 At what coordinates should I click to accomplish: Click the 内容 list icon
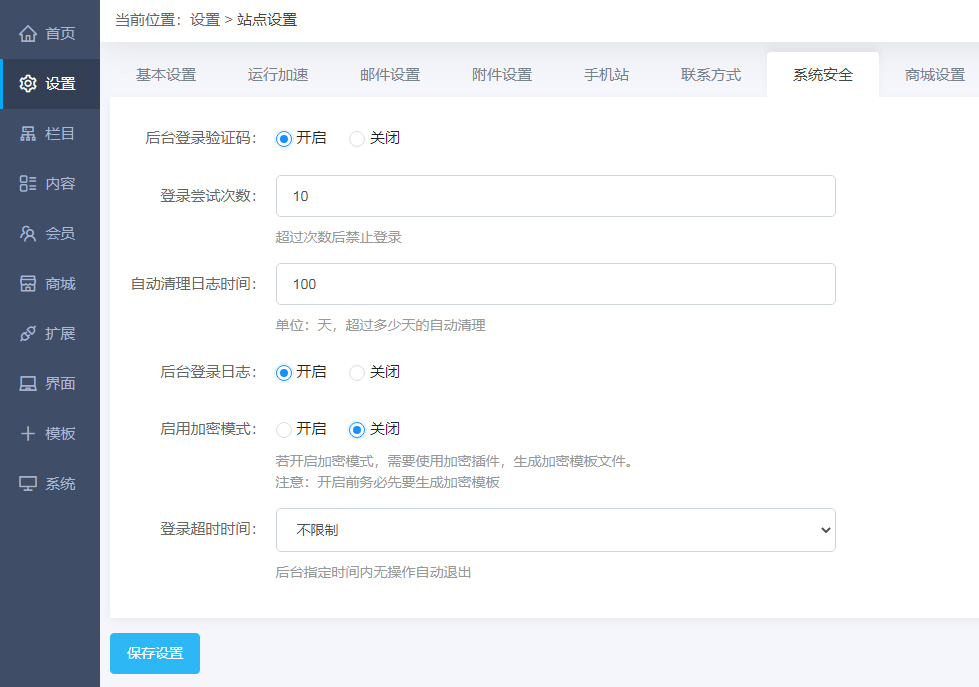[x=28, y=184]
